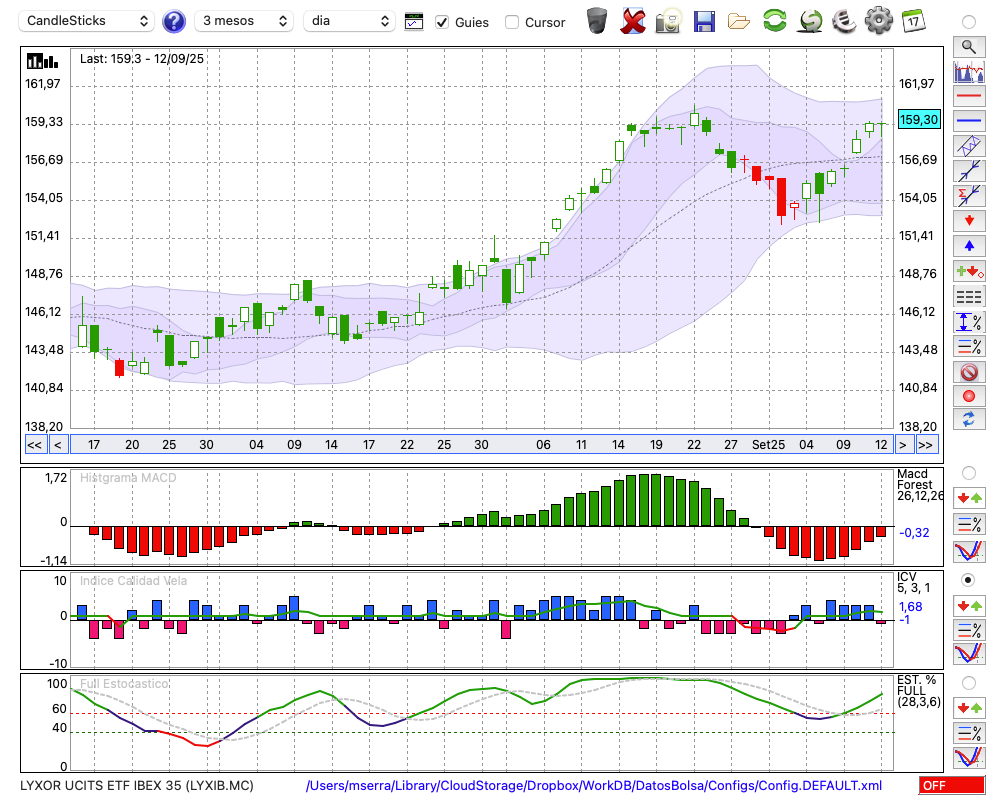Step the chart forward with > button
Viewport: 1000px width, 800px height.
point(902,445)
